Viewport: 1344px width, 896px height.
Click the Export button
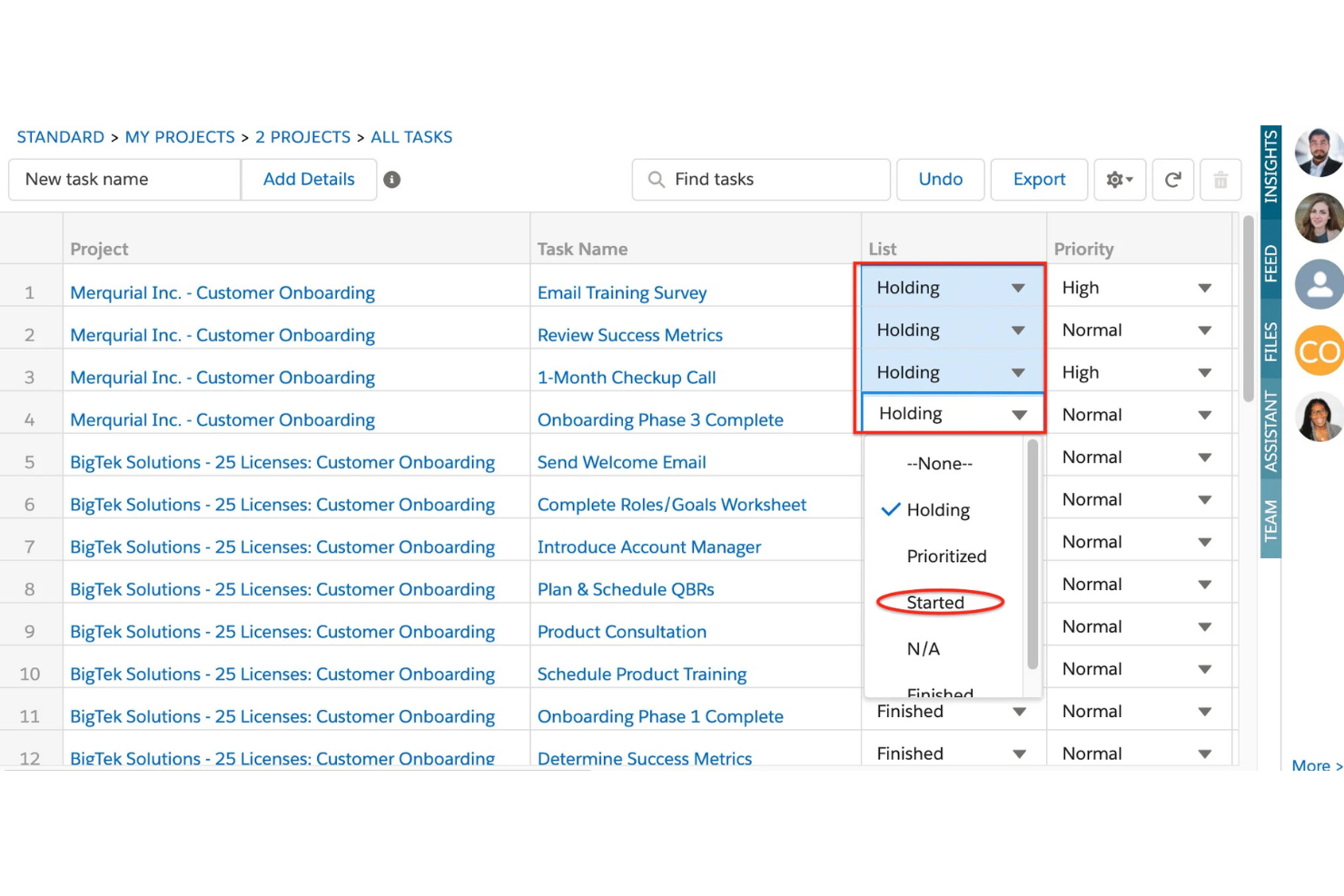point(1038,179)
